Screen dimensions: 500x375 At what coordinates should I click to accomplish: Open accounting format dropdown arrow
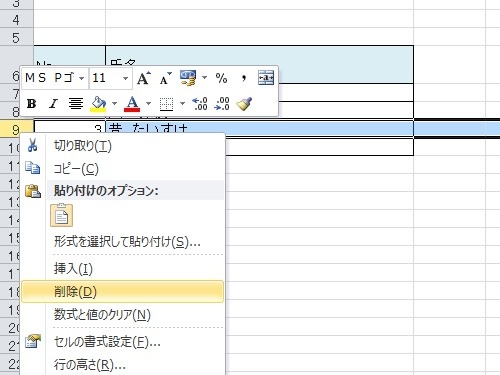pyautogui.click(x=204, y=78)
